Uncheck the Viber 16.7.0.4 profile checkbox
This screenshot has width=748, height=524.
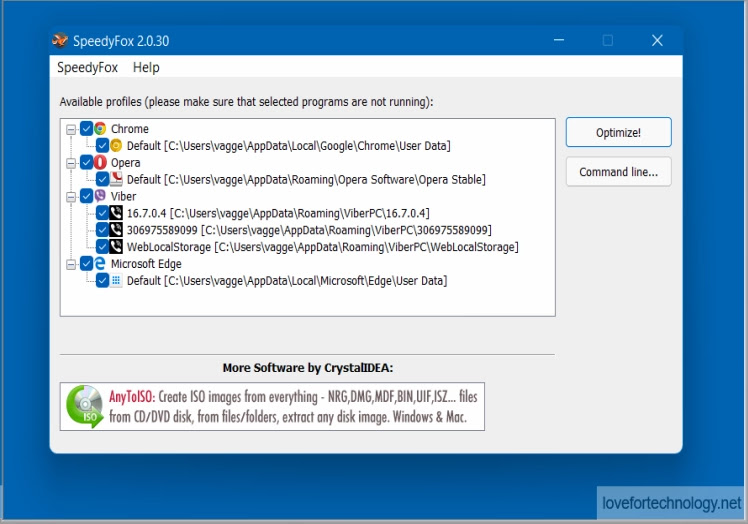102,213
